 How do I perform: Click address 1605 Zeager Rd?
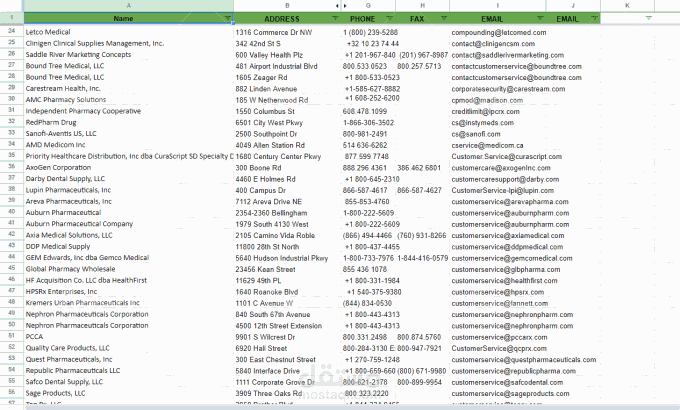[x=287, y=77]
